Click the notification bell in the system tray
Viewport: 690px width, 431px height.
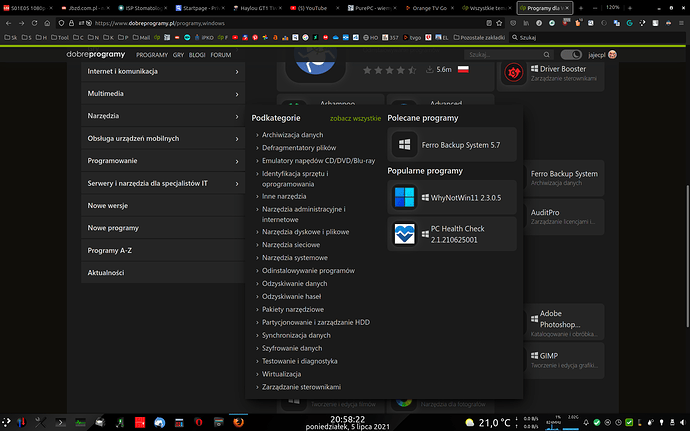coord(586,422)
